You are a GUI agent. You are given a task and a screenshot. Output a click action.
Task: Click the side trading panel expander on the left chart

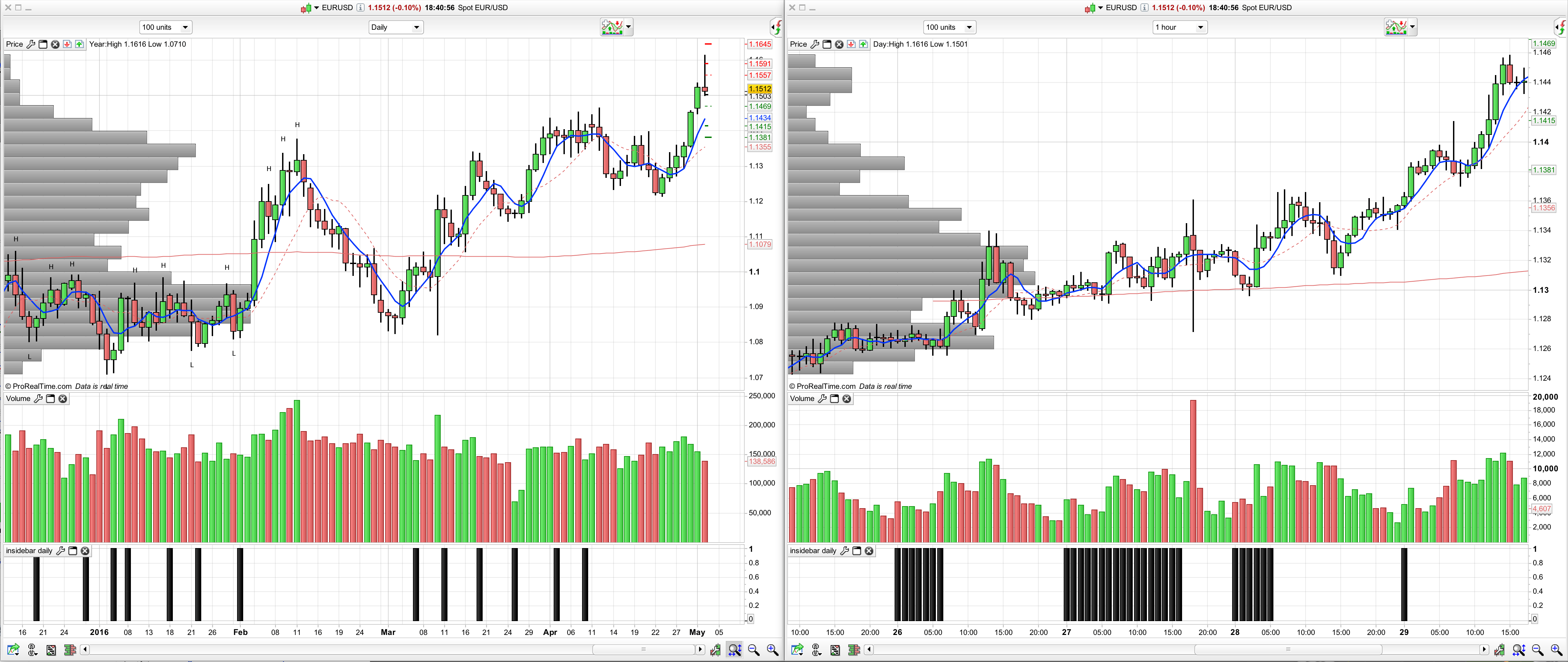pos(777,27)
